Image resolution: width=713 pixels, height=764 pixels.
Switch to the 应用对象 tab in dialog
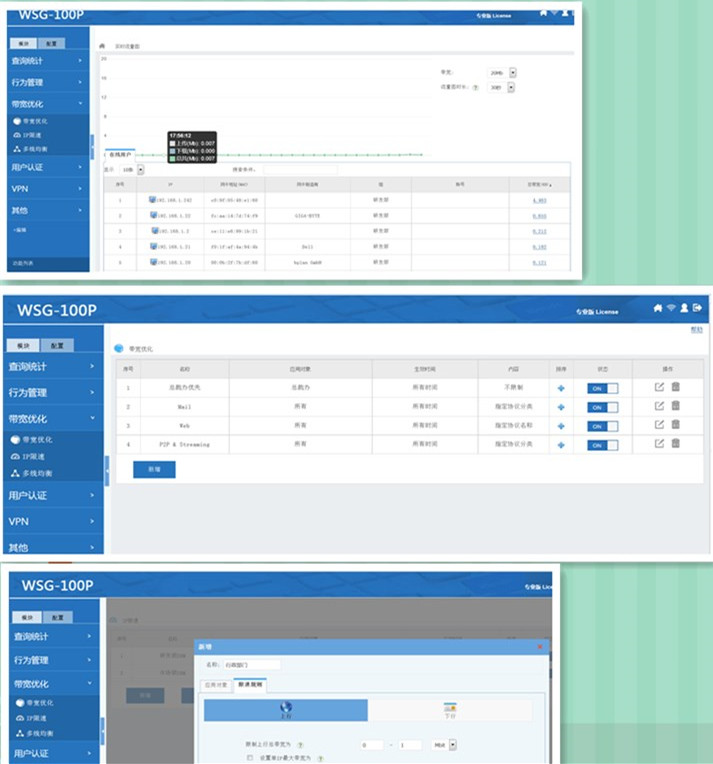217,685
